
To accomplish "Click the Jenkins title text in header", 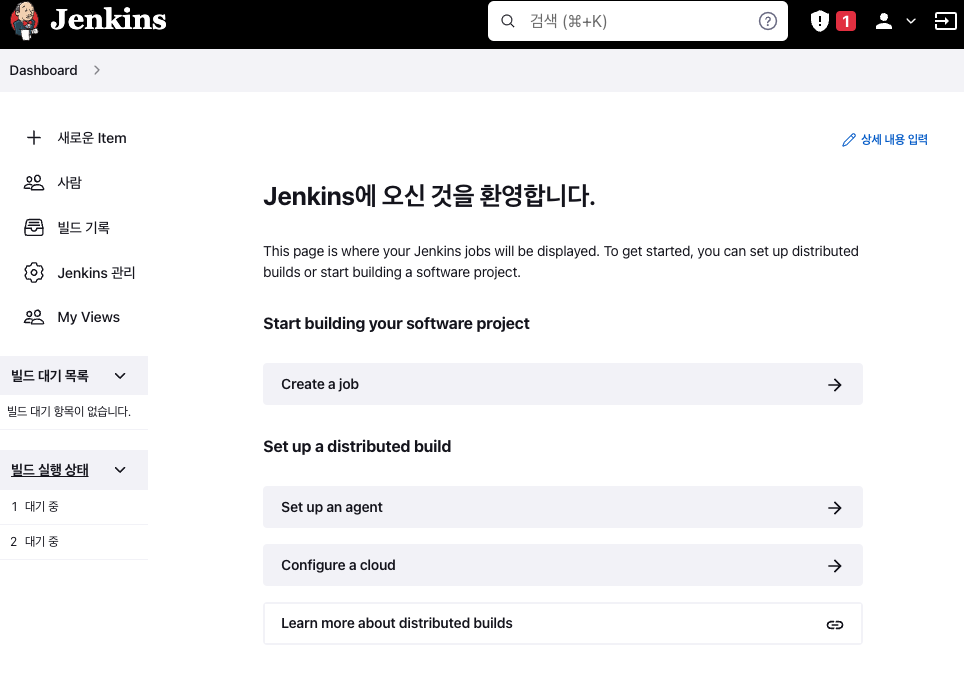I will pos(108,20).
